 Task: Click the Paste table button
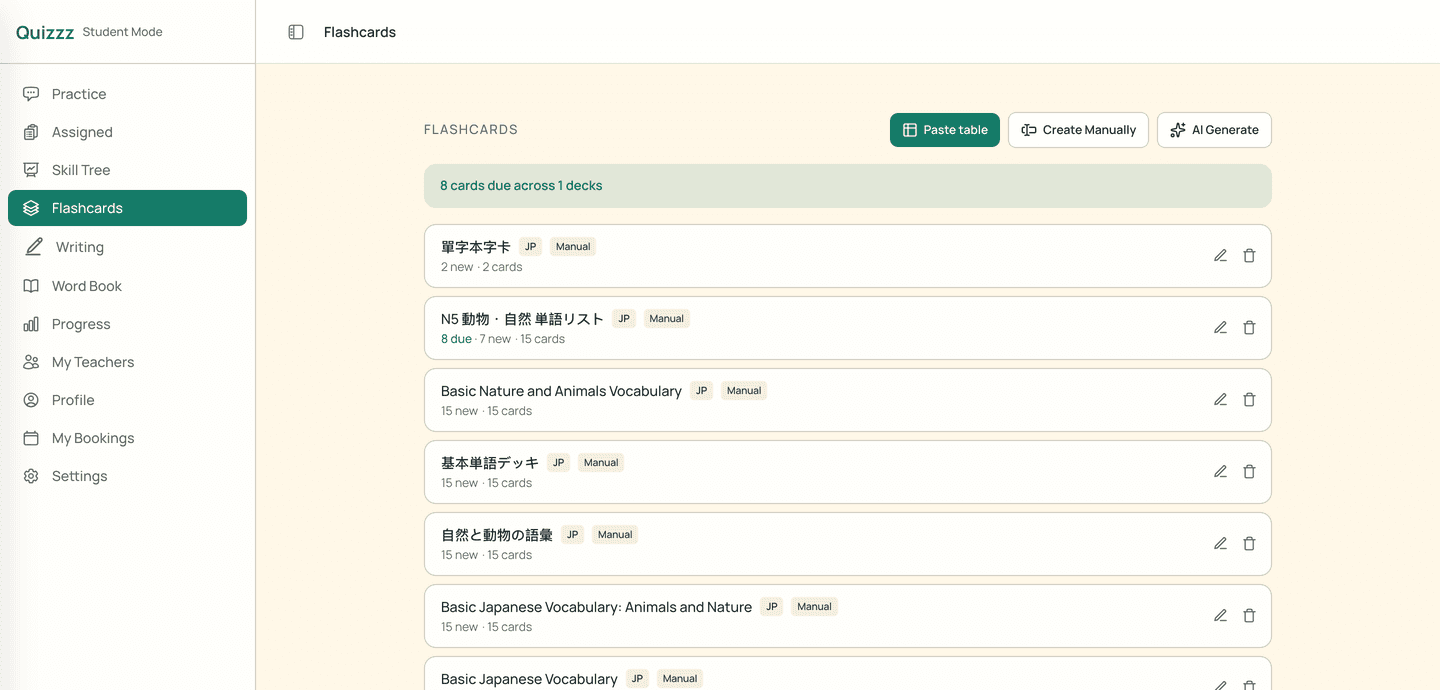945,130
